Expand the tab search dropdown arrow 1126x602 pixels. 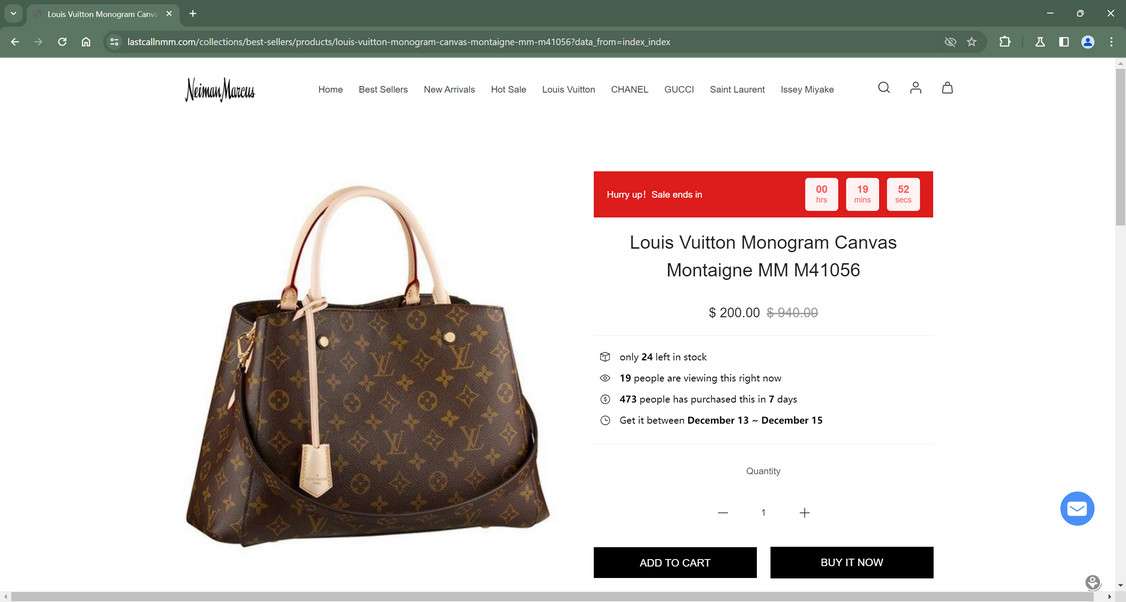tap(13, 13)
